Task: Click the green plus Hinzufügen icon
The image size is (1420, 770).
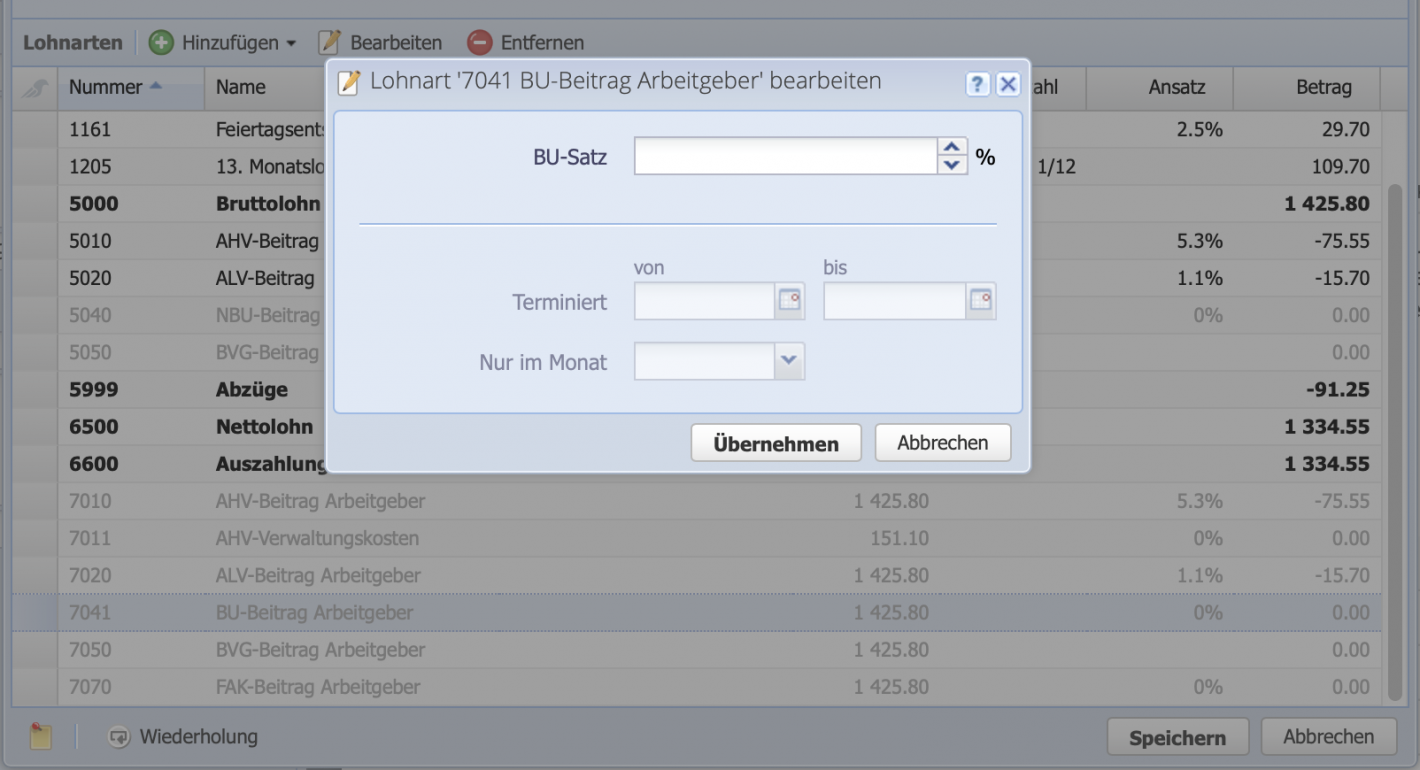Action: coord(163,42)
